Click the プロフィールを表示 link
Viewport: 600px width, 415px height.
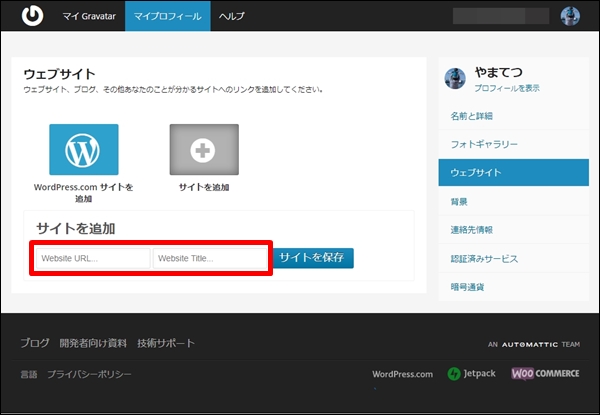(507, 88)
